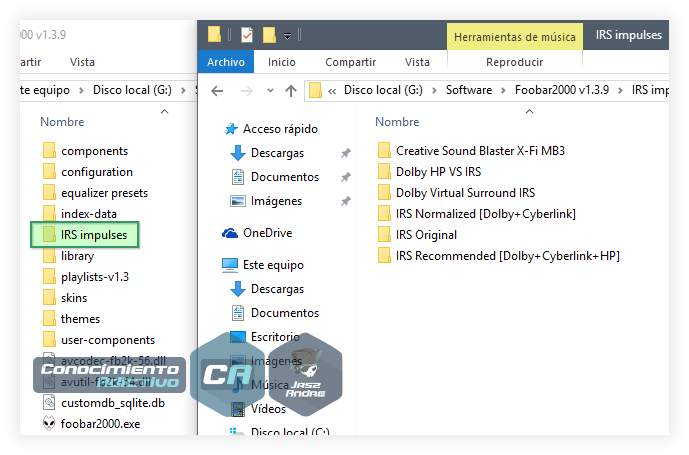Click Vista tab in the Foobar2000 window
This screenshot has width=689, height=455.
[x=82, y=62]
